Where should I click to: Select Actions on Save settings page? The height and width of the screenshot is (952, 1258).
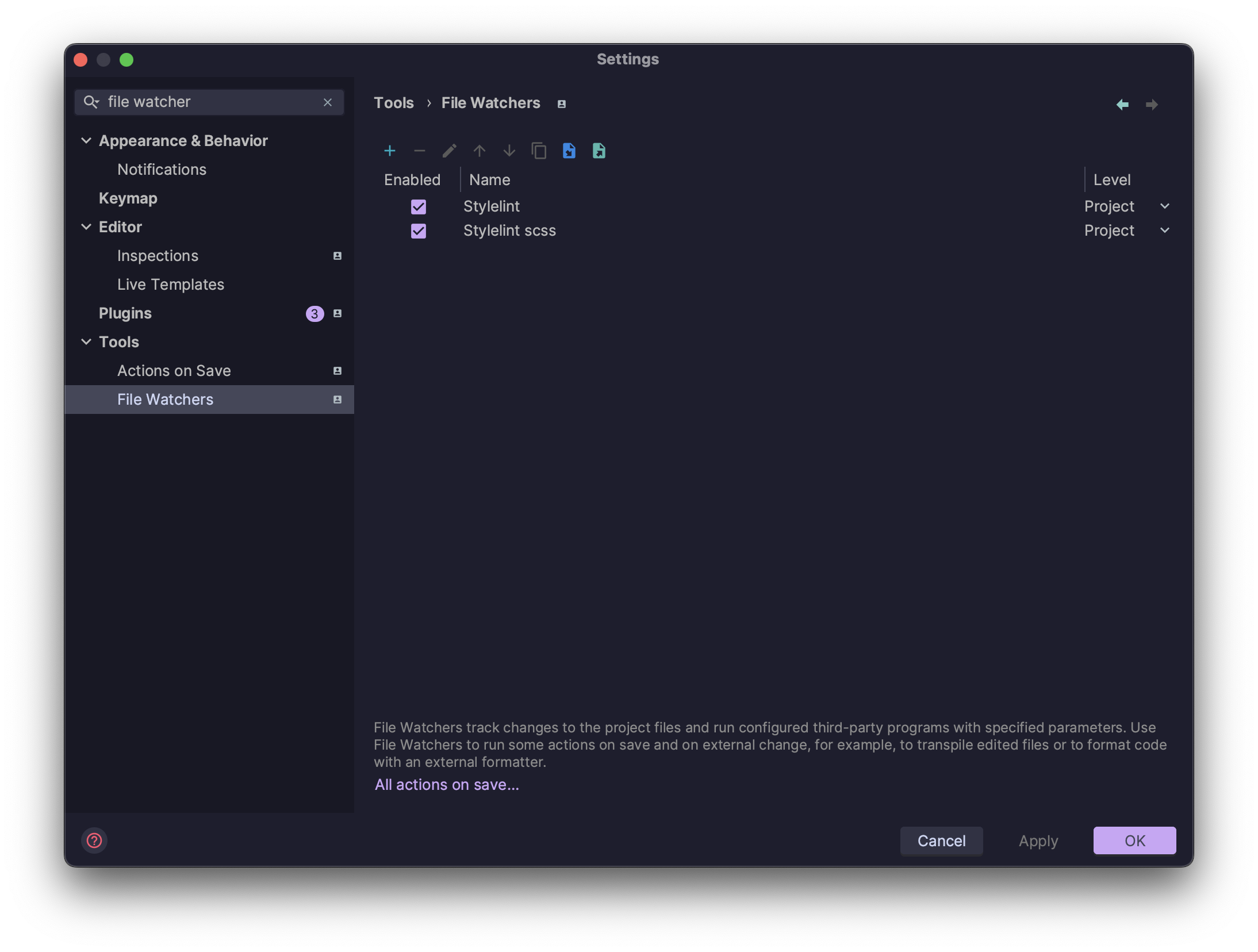tap(175, 370)
